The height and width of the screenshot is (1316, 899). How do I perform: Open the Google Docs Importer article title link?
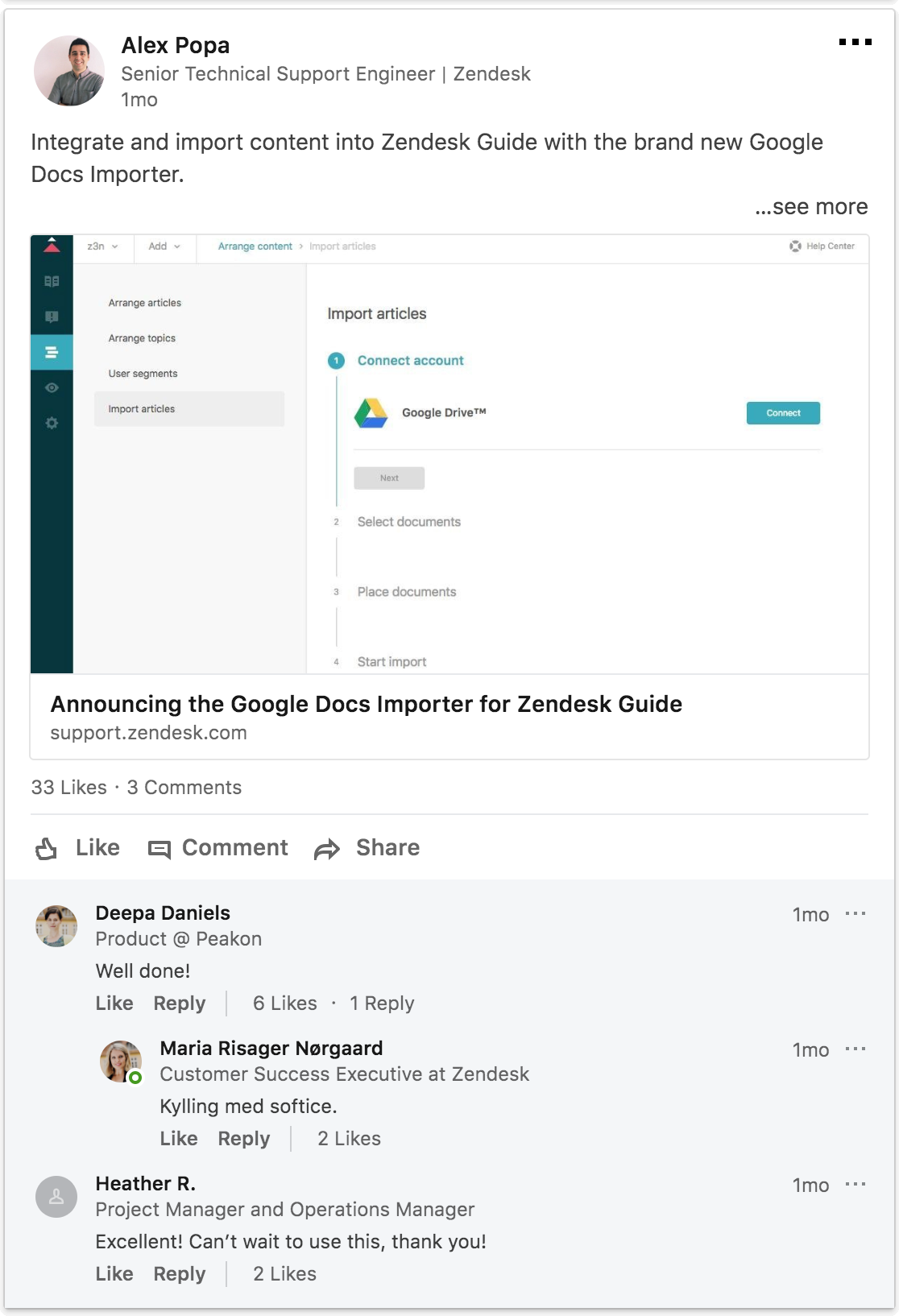click(367, 704)
